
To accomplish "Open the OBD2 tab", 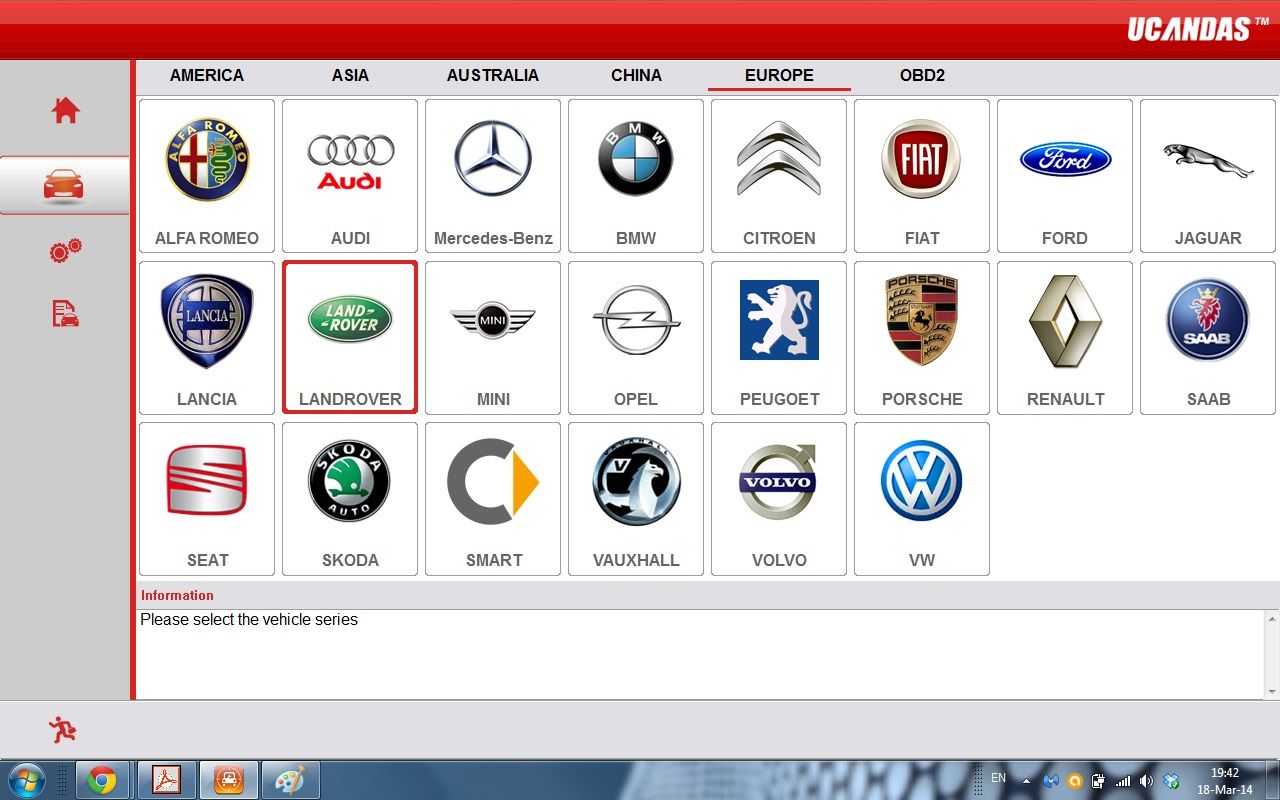I will [922, 75].
